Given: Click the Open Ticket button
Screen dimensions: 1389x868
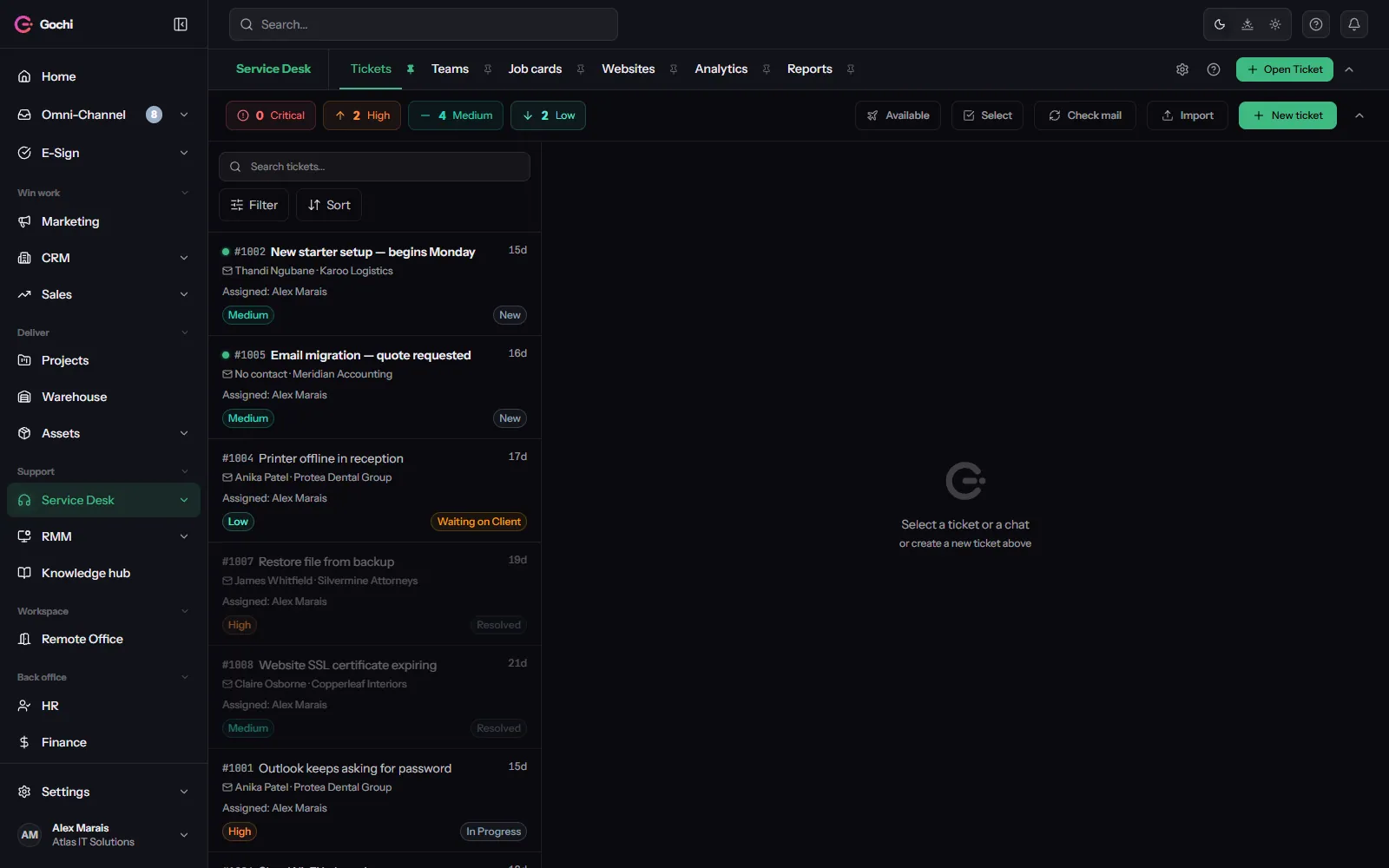Looking at the screenshot, I should pos(1285,69).
